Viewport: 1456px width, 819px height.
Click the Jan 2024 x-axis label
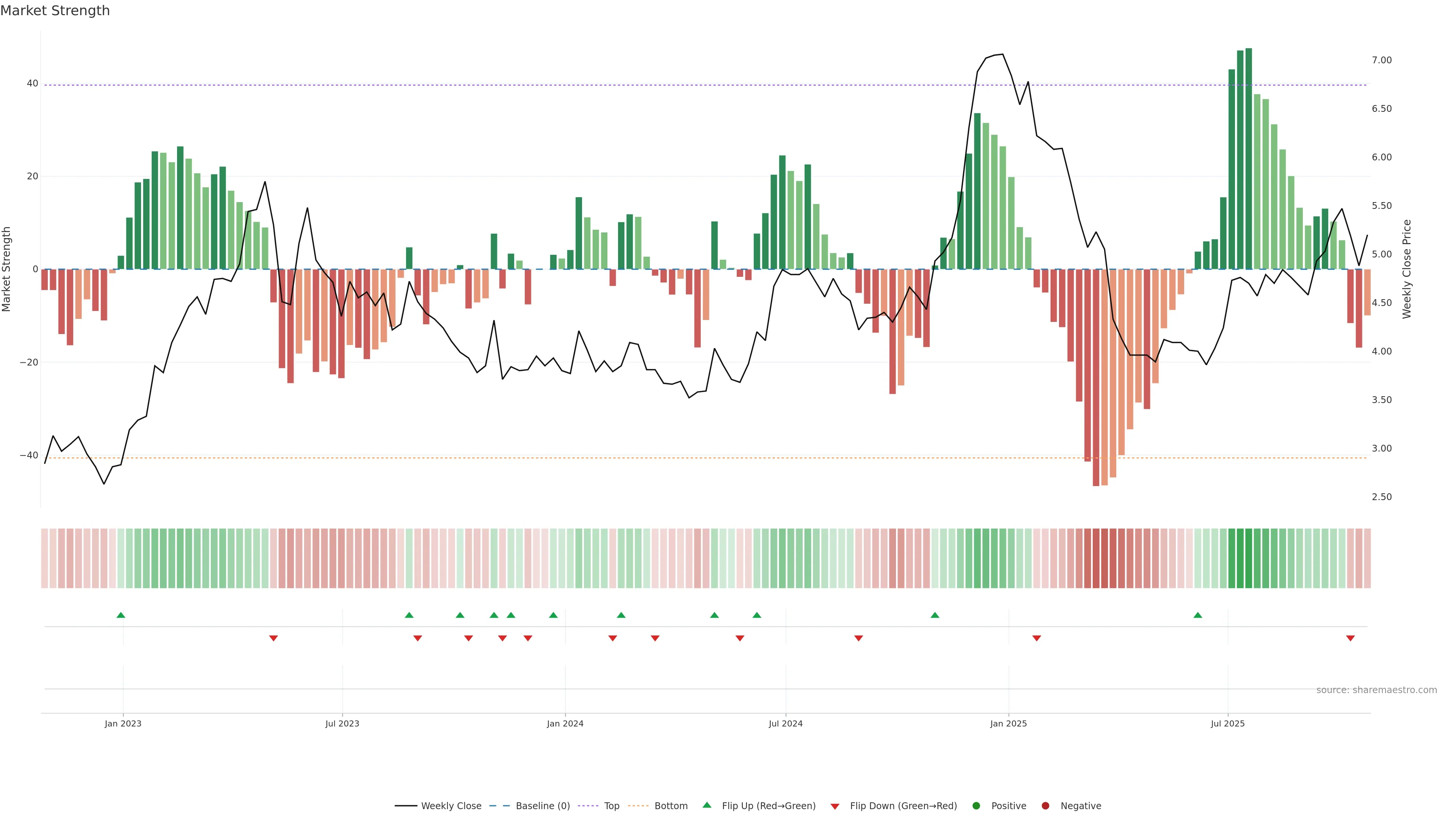click(565, 723)
